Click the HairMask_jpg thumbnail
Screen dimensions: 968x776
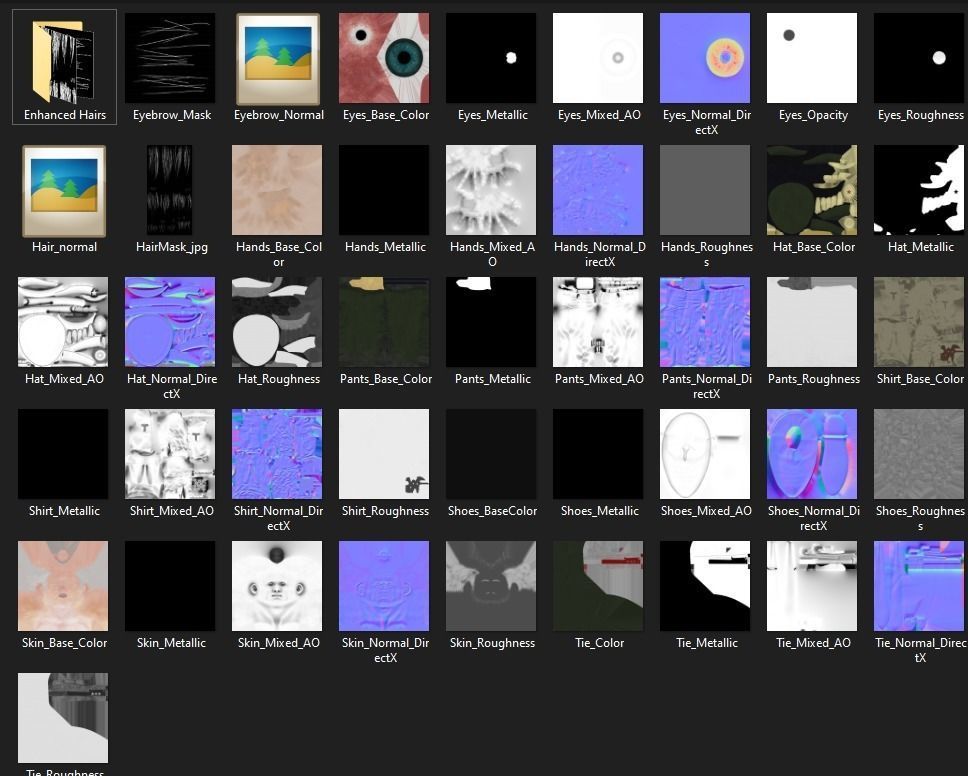point(170,190)
